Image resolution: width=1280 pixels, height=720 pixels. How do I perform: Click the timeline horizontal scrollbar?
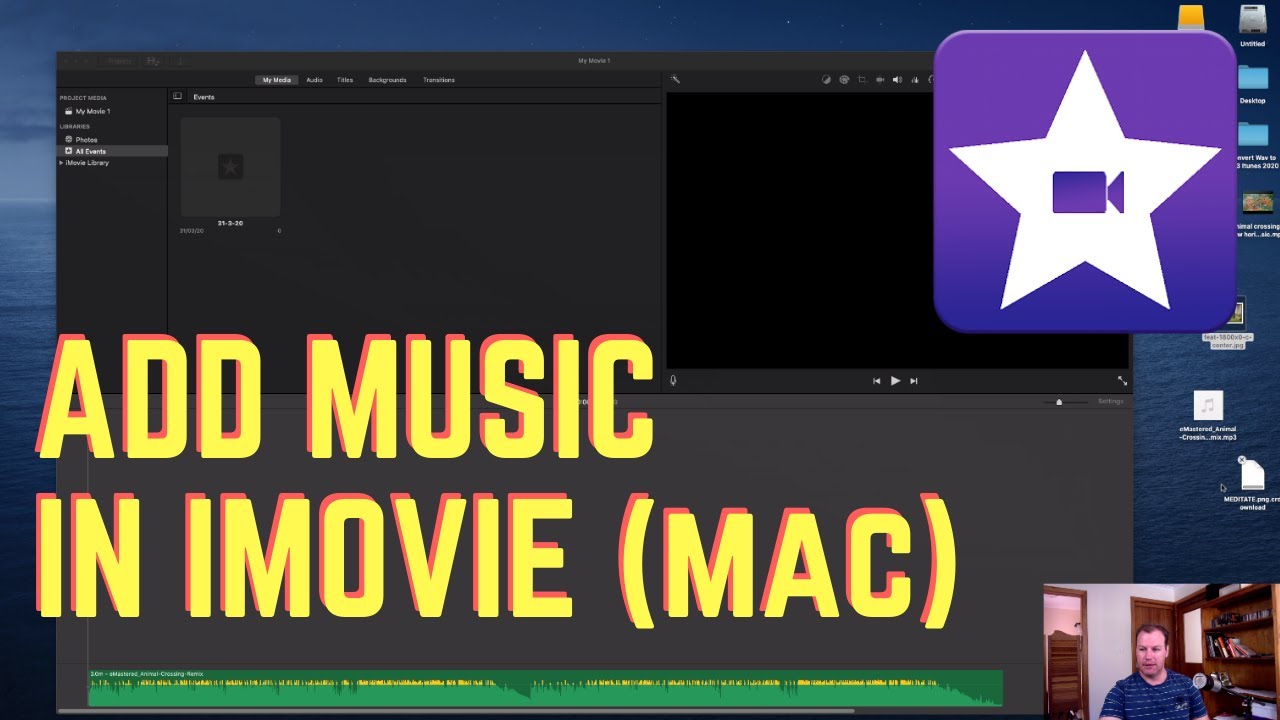click(x=457, y=711)
